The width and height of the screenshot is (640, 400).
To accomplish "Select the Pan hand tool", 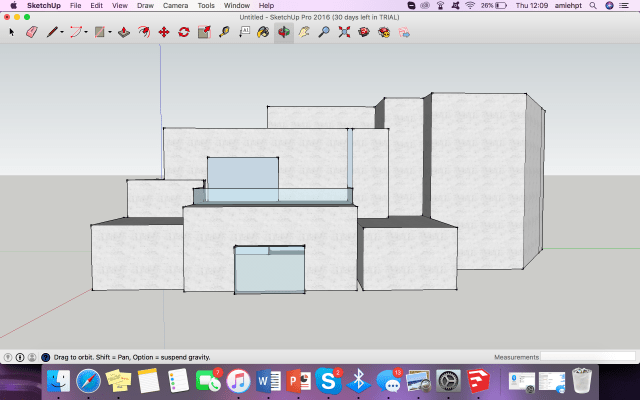I will [304, 32].
